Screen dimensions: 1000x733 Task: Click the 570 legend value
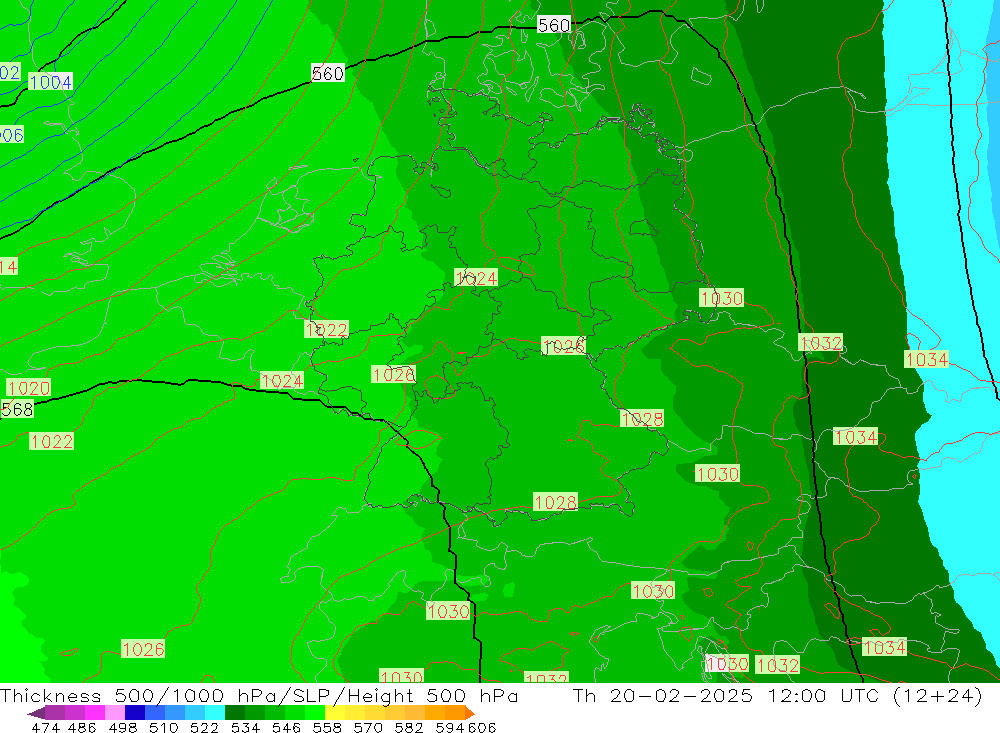coord(367,727)
